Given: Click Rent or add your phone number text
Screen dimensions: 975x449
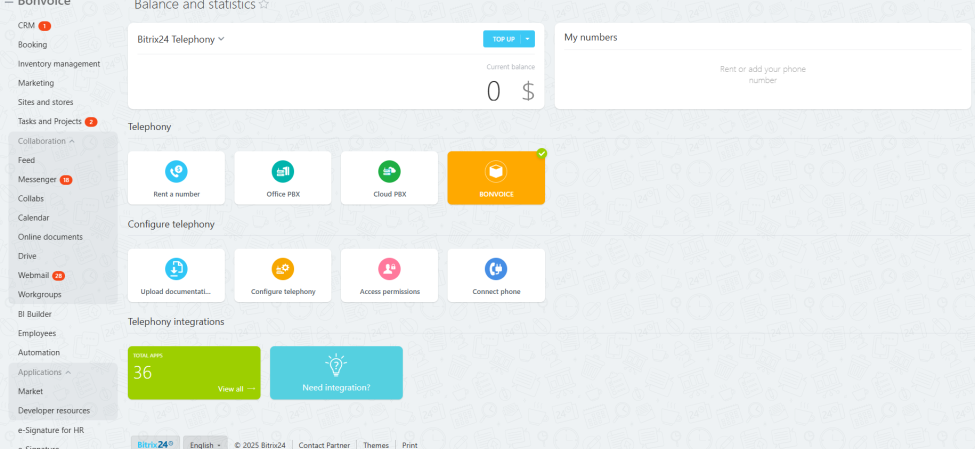Looking at the screenshot, I should 762,75.
